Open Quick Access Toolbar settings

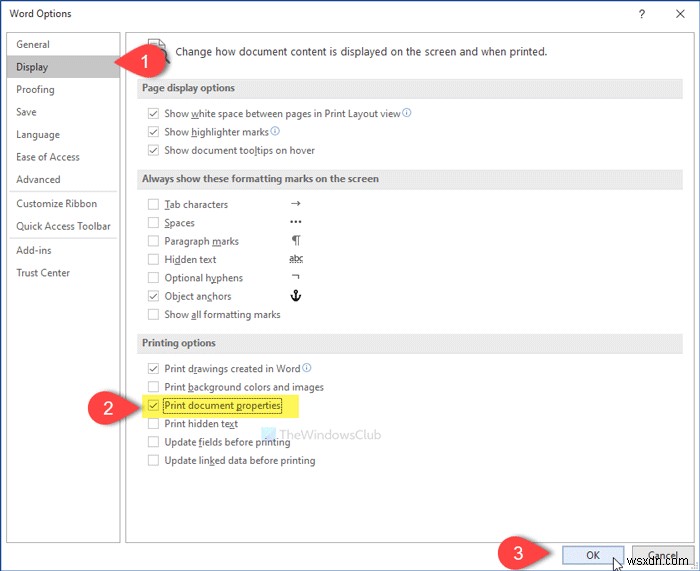click(63, 226)
